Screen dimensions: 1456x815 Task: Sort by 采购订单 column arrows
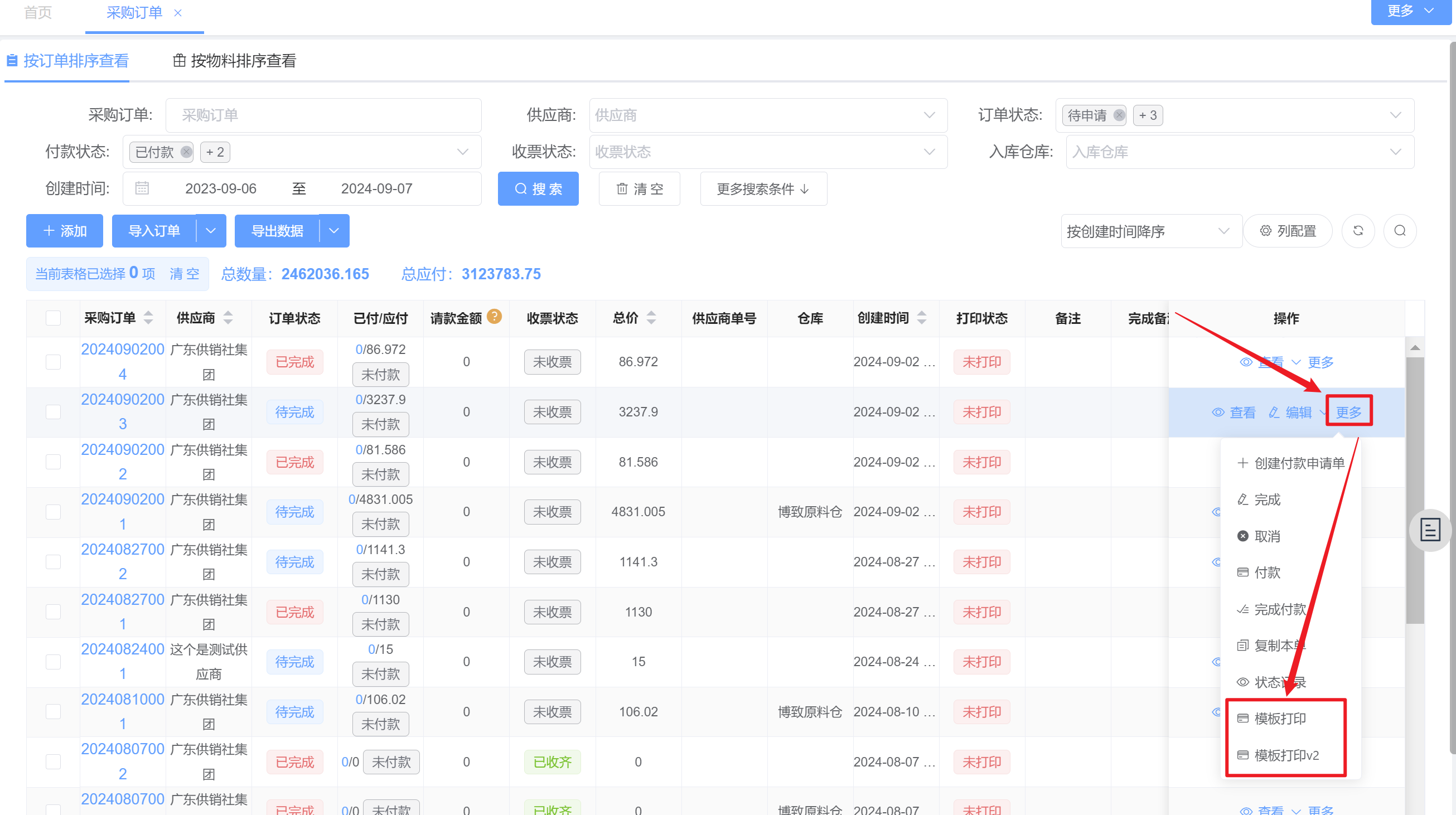[148, 318]
